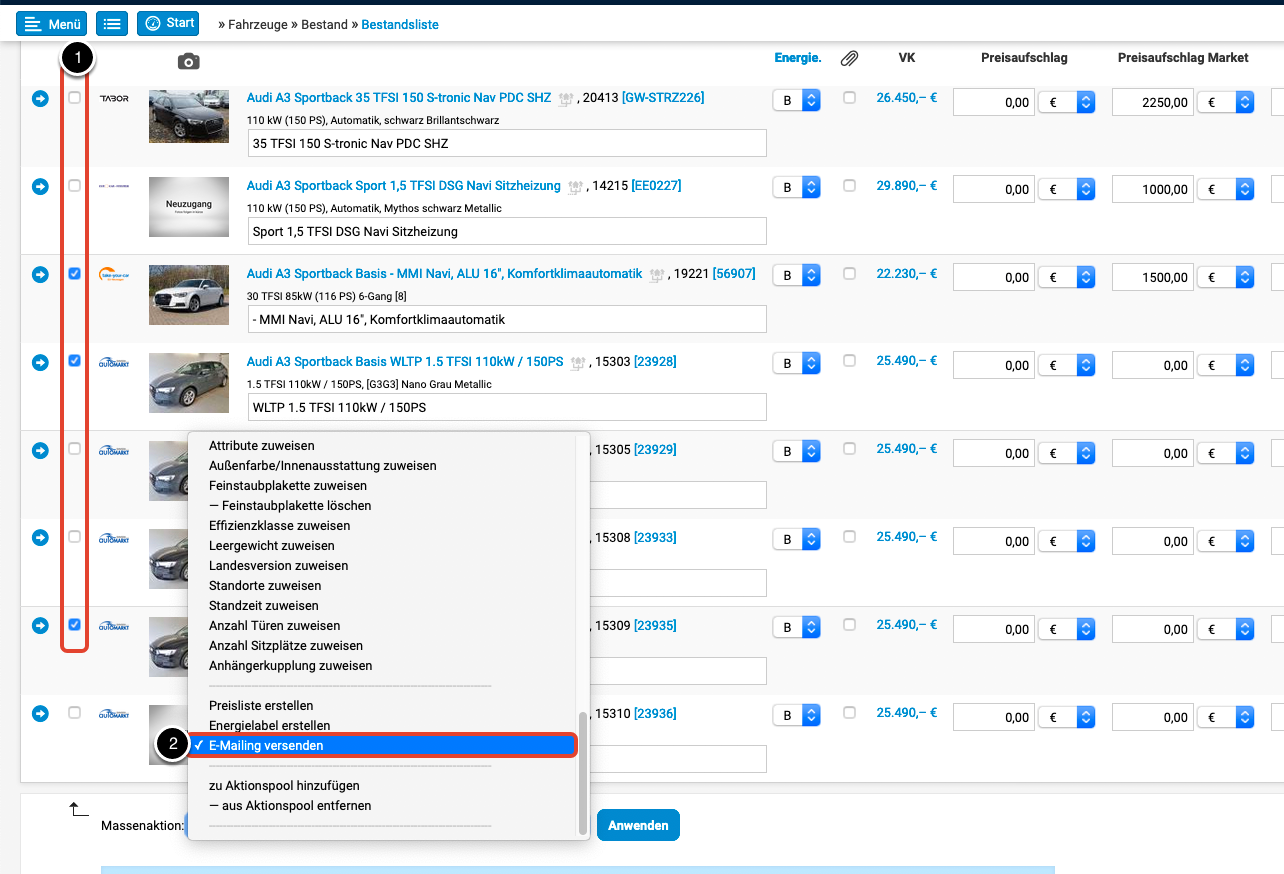Click the 'Neuzugang' placeholder thumbnail
This screenshot has width=1284, height=874.
coord(189,207)
